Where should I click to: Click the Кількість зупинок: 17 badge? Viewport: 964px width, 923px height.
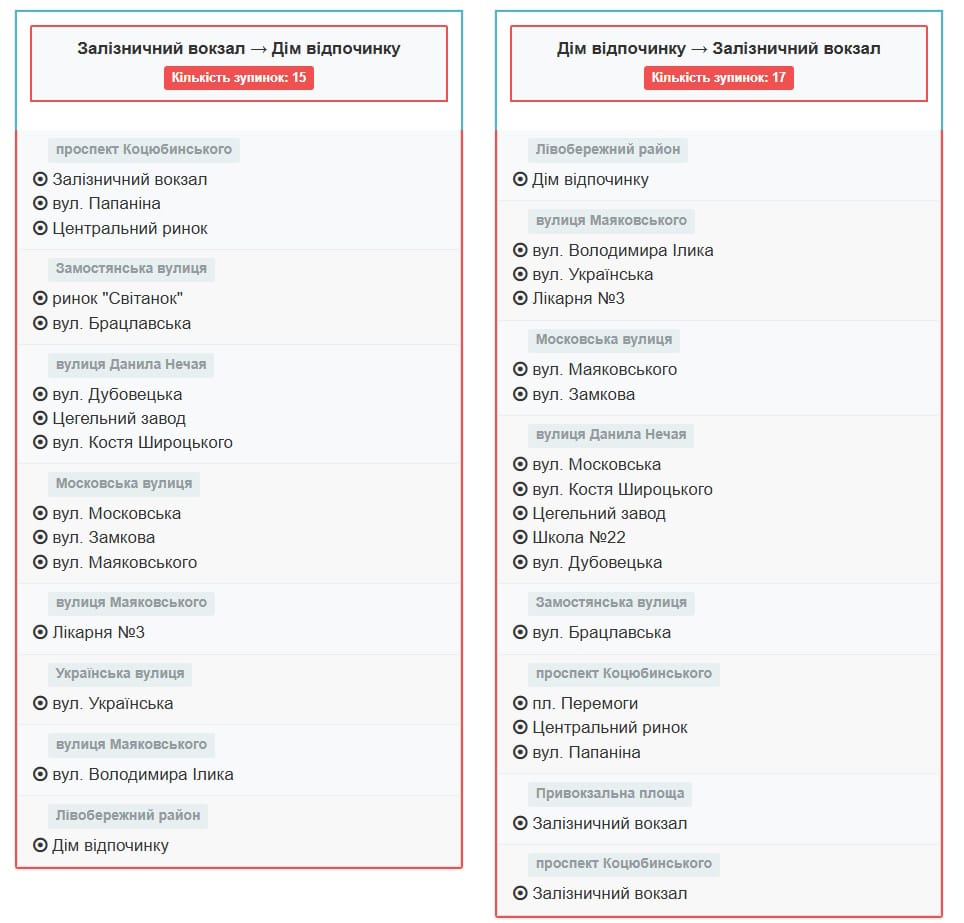tap(719, 78)
